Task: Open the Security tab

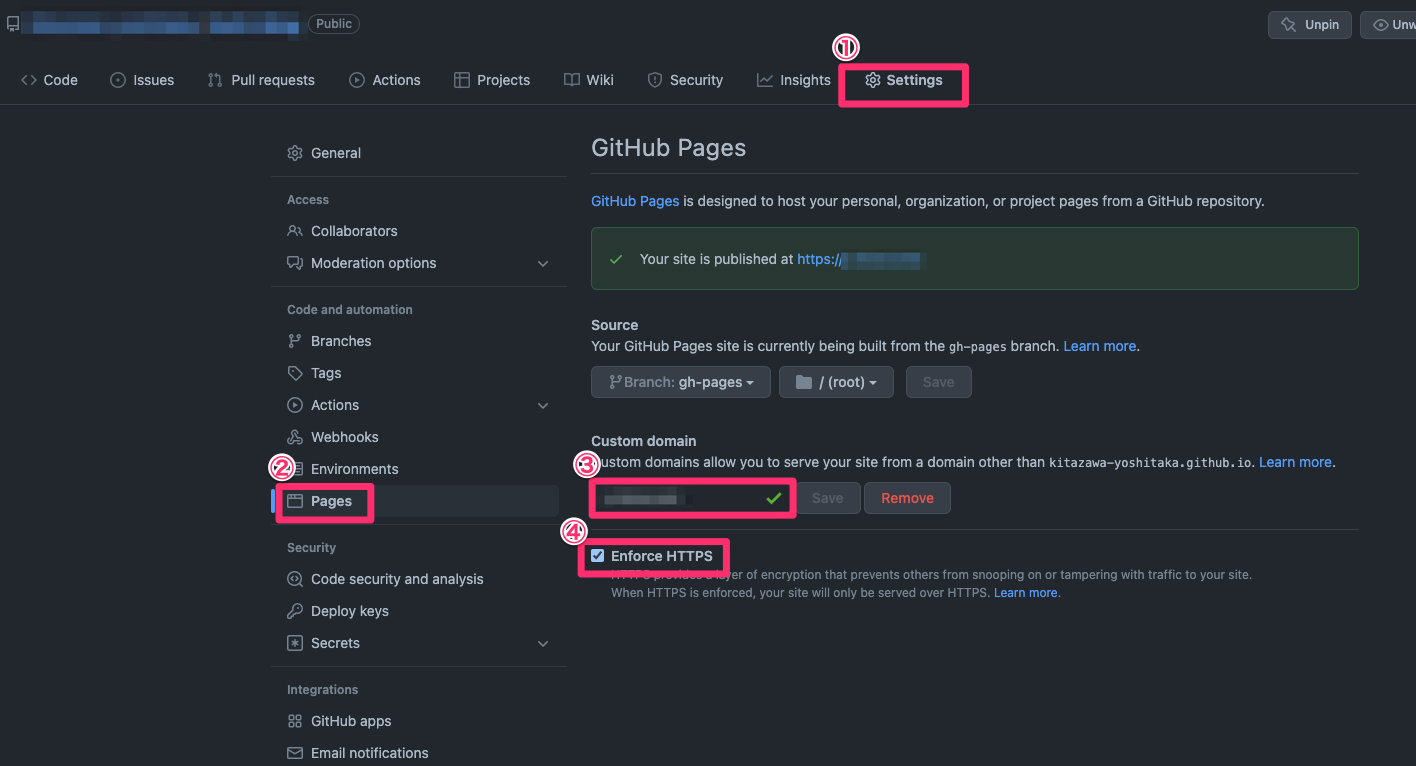Action: click(685, 80)
